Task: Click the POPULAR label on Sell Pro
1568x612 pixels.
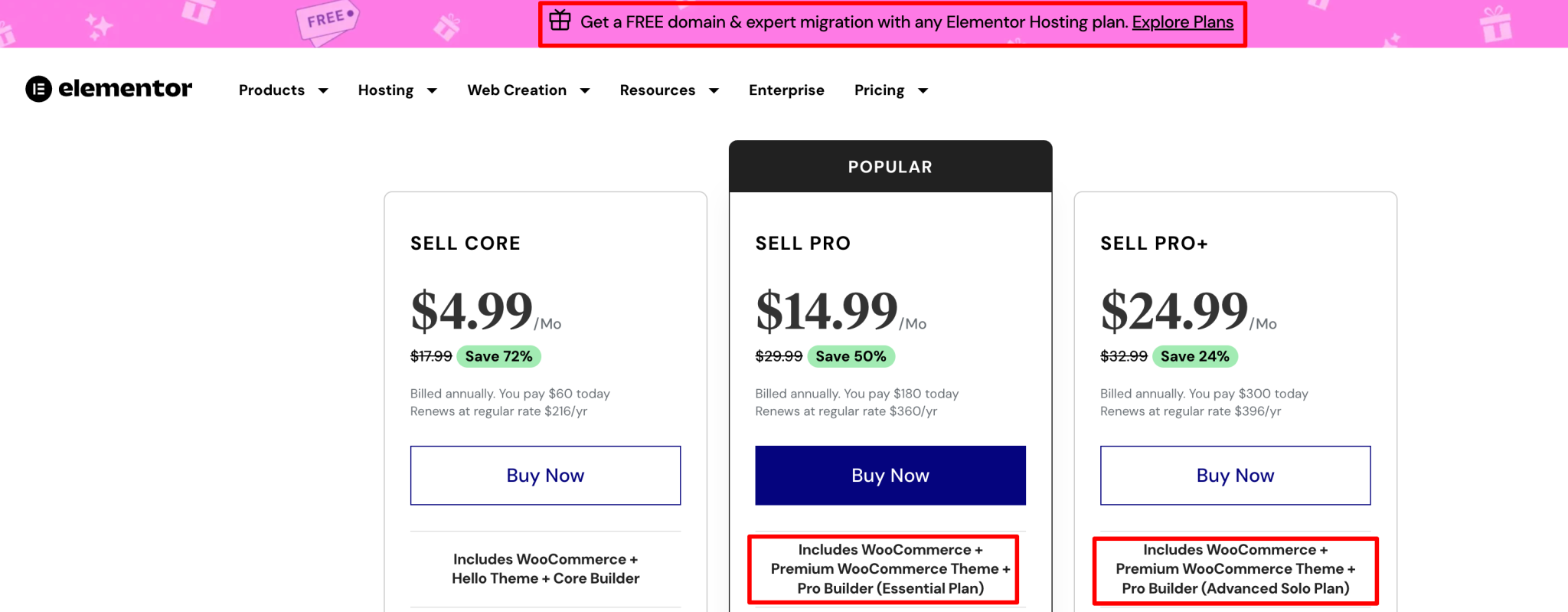Action: 890,165
